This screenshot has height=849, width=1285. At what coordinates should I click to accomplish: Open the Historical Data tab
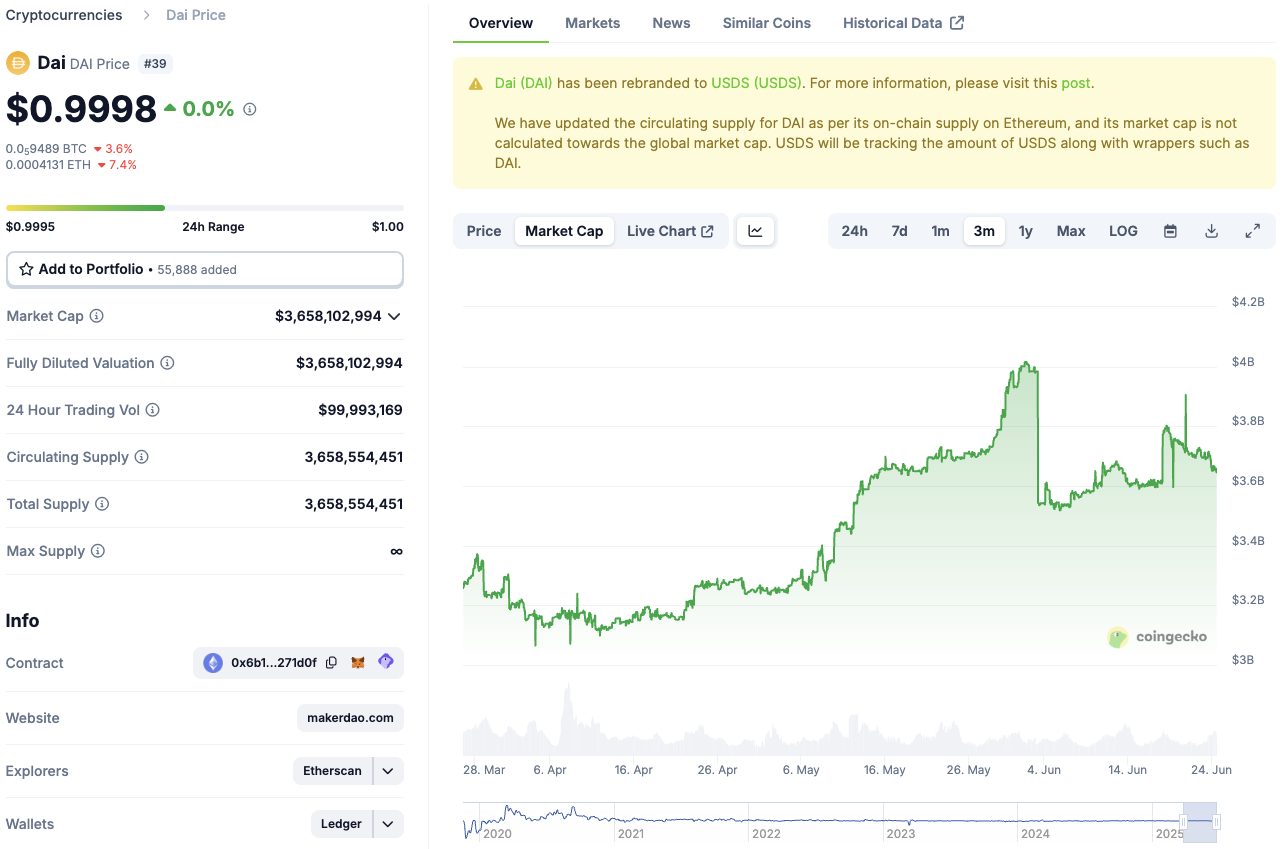coord(903,23)
